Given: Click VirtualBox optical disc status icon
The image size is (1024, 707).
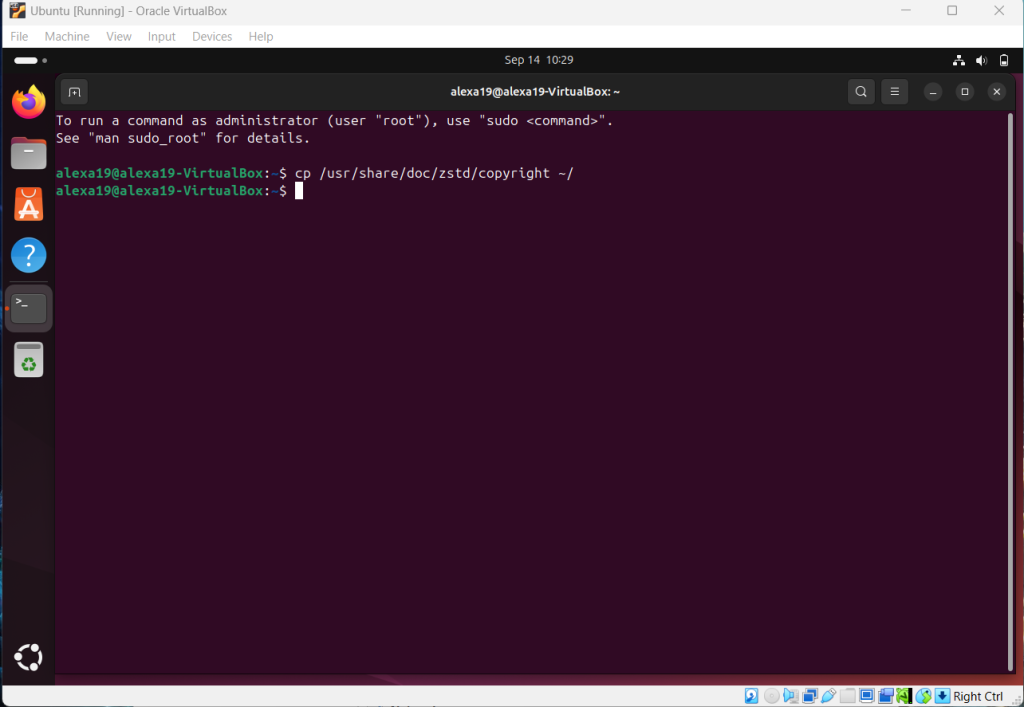Looking at the screenshot, I should click(x=771, y=696).
